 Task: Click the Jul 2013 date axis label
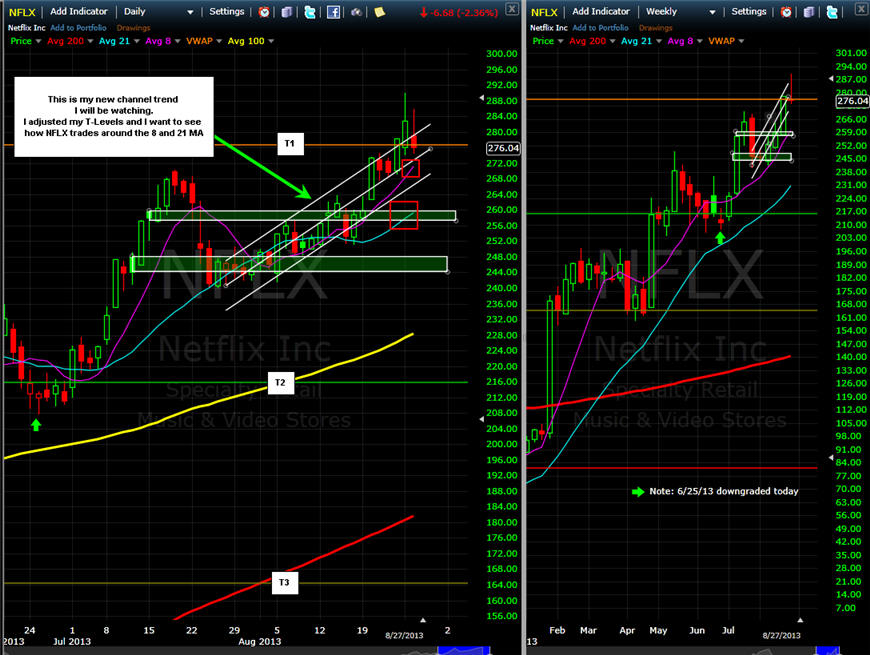(x=72, y=642)
